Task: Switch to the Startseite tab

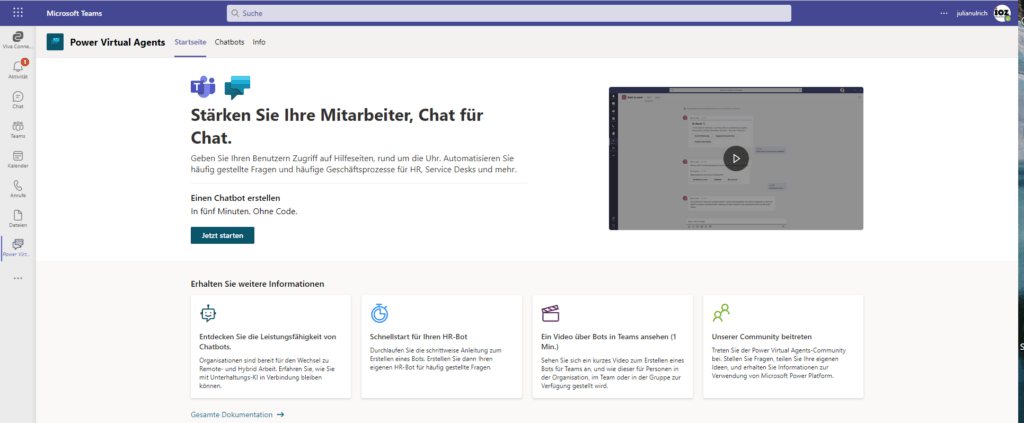Action: point(190,42)
